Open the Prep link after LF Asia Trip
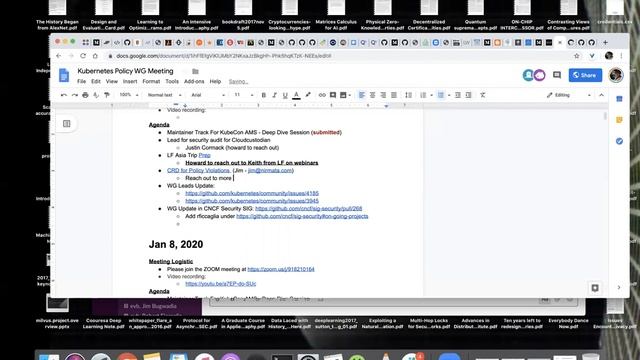This screenshot has height=360, width=640. 204,156
